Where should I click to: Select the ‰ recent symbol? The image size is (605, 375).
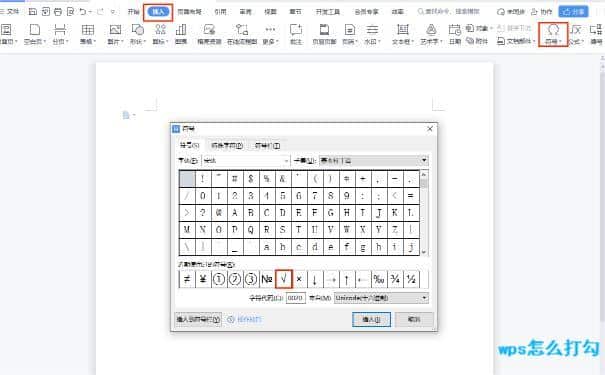pyautogui.click(x=379, y=279)
